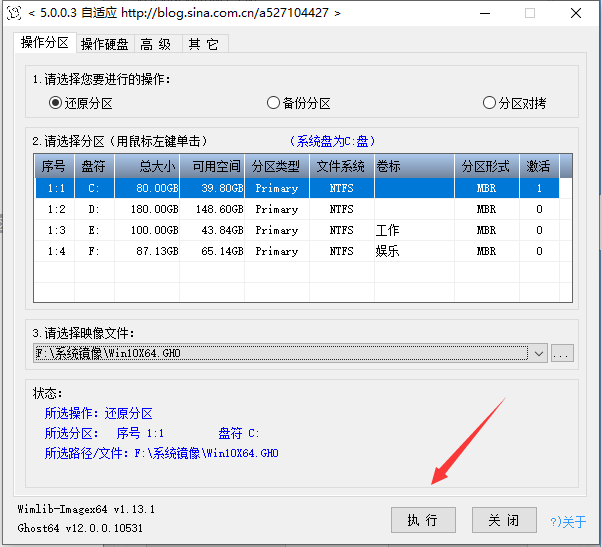602x547 pixels.
Task: Click the image file path field
Action: pyautogui.click(x=280, y=353)
